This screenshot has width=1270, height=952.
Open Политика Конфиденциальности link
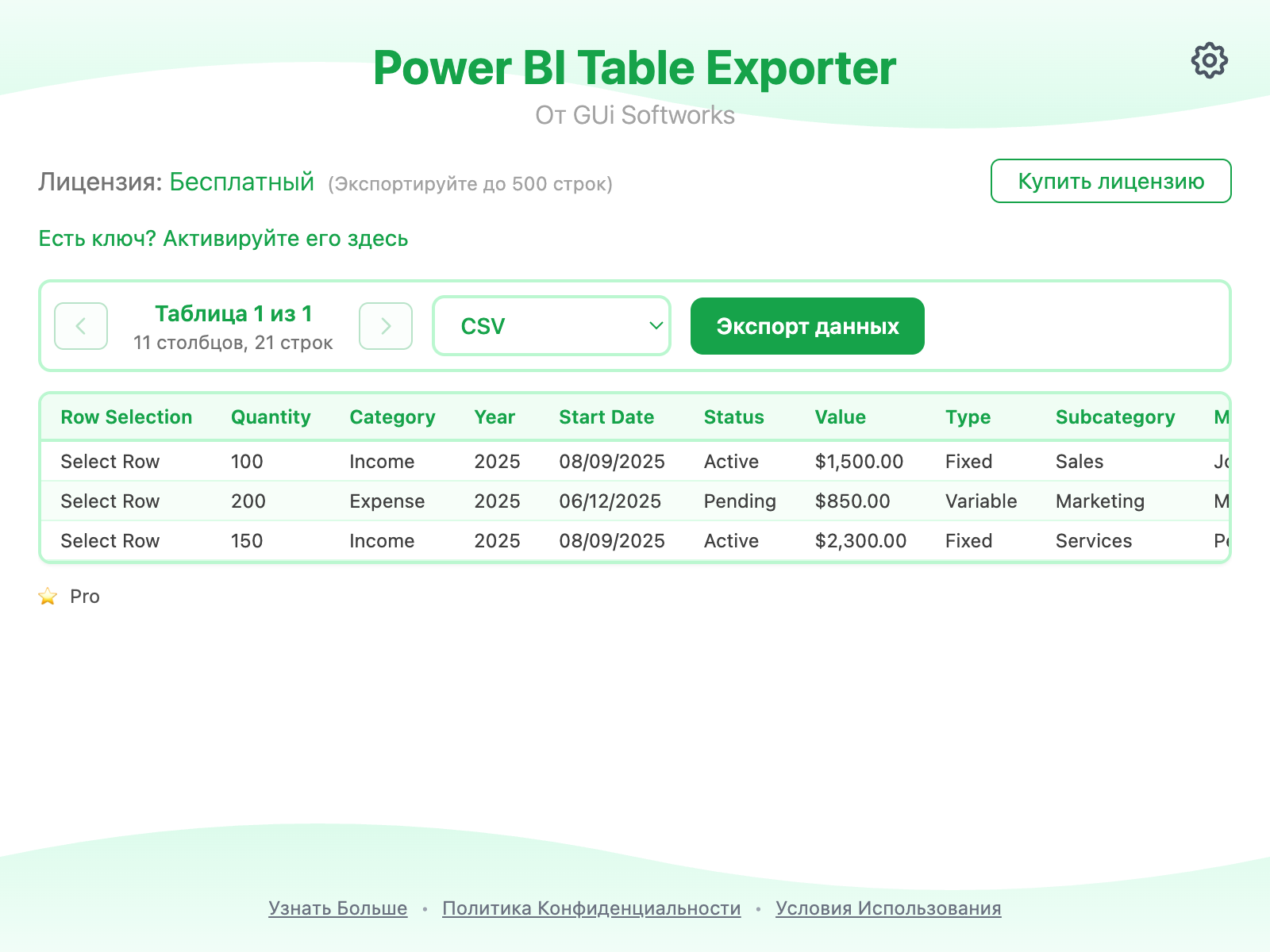click(591, 908)
